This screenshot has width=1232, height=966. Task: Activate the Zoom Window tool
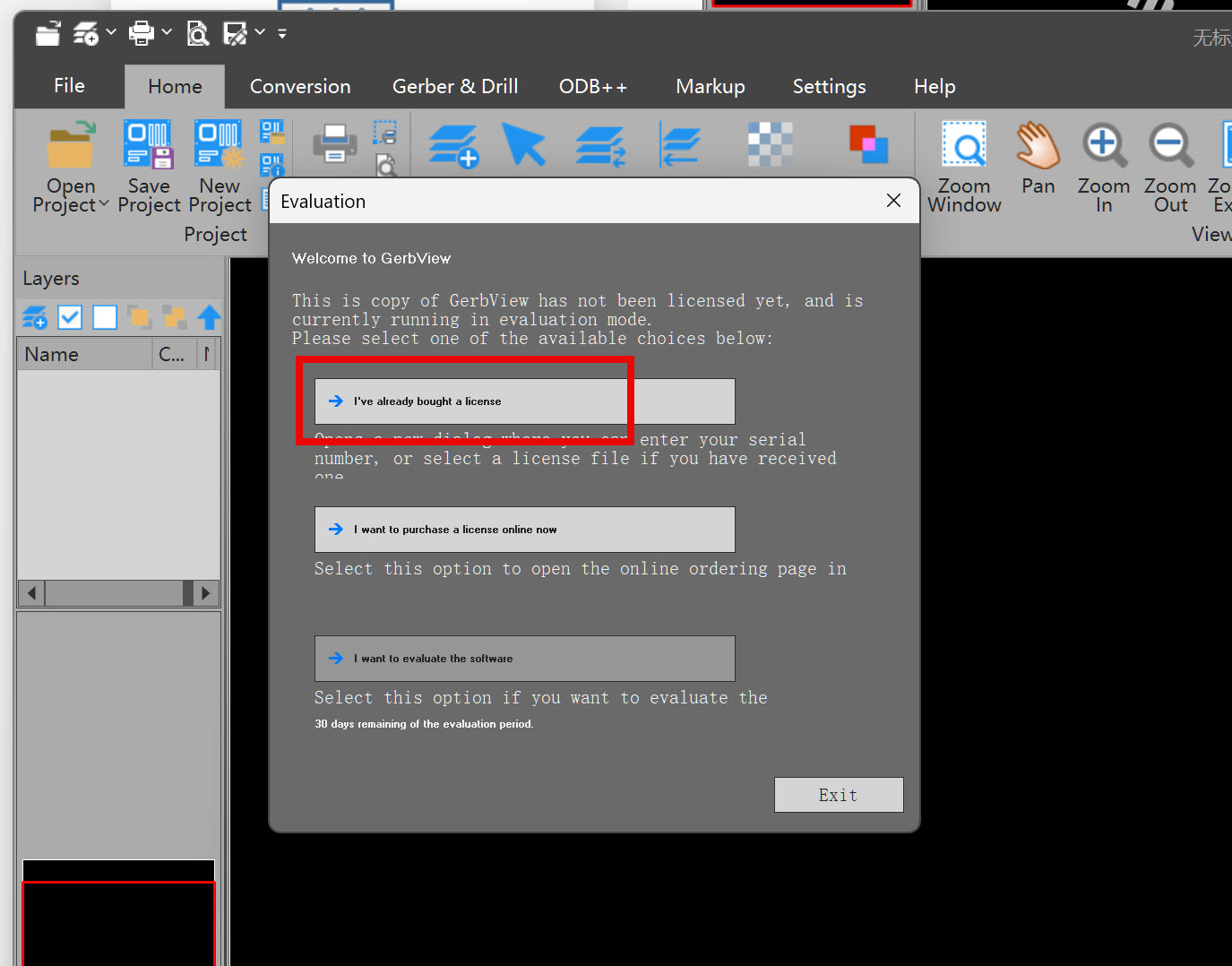[964, 146]
